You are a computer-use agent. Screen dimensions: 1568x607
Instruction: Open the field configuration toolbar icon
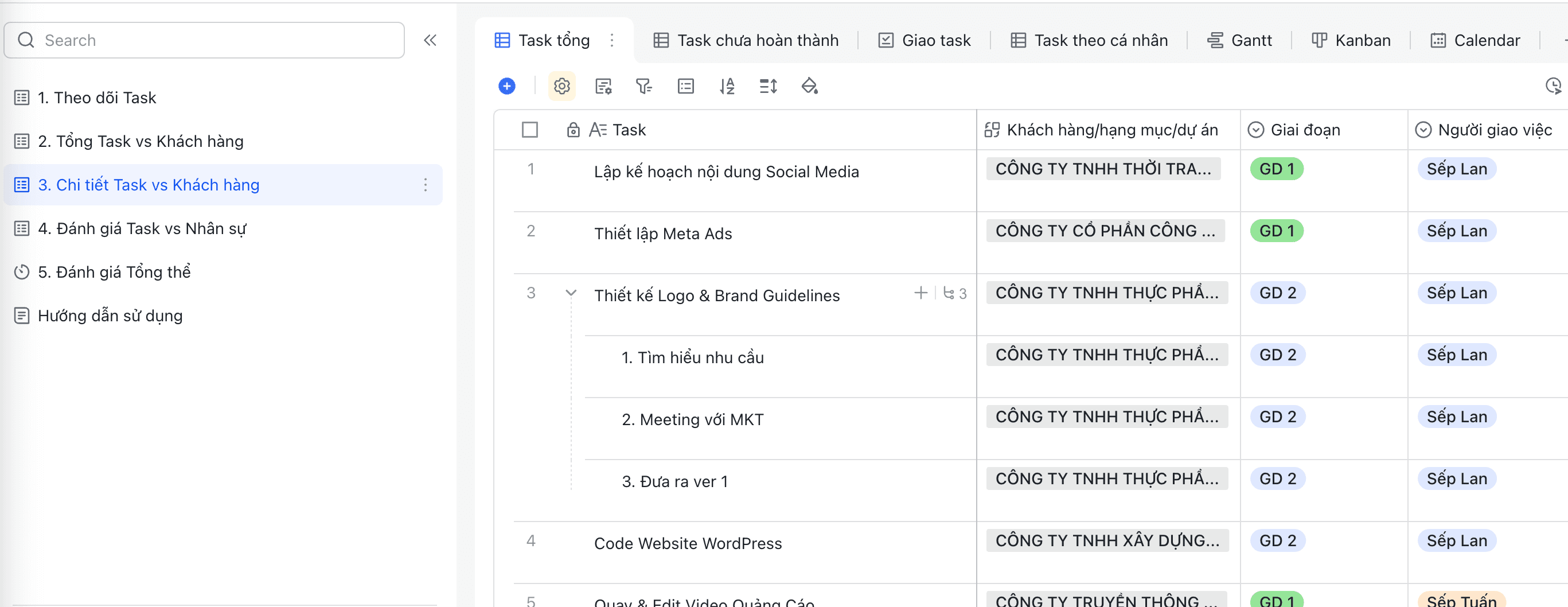coord(603,87)
